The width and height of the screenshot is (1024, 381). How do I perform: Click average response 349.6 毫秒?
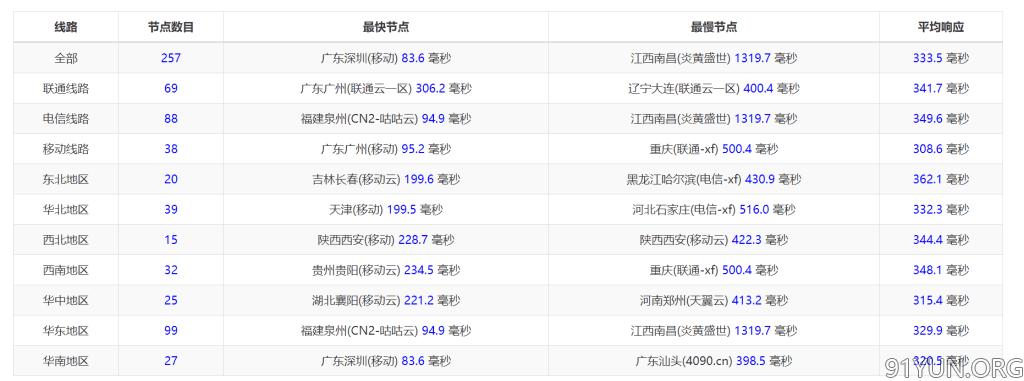[x=941, y=119]
